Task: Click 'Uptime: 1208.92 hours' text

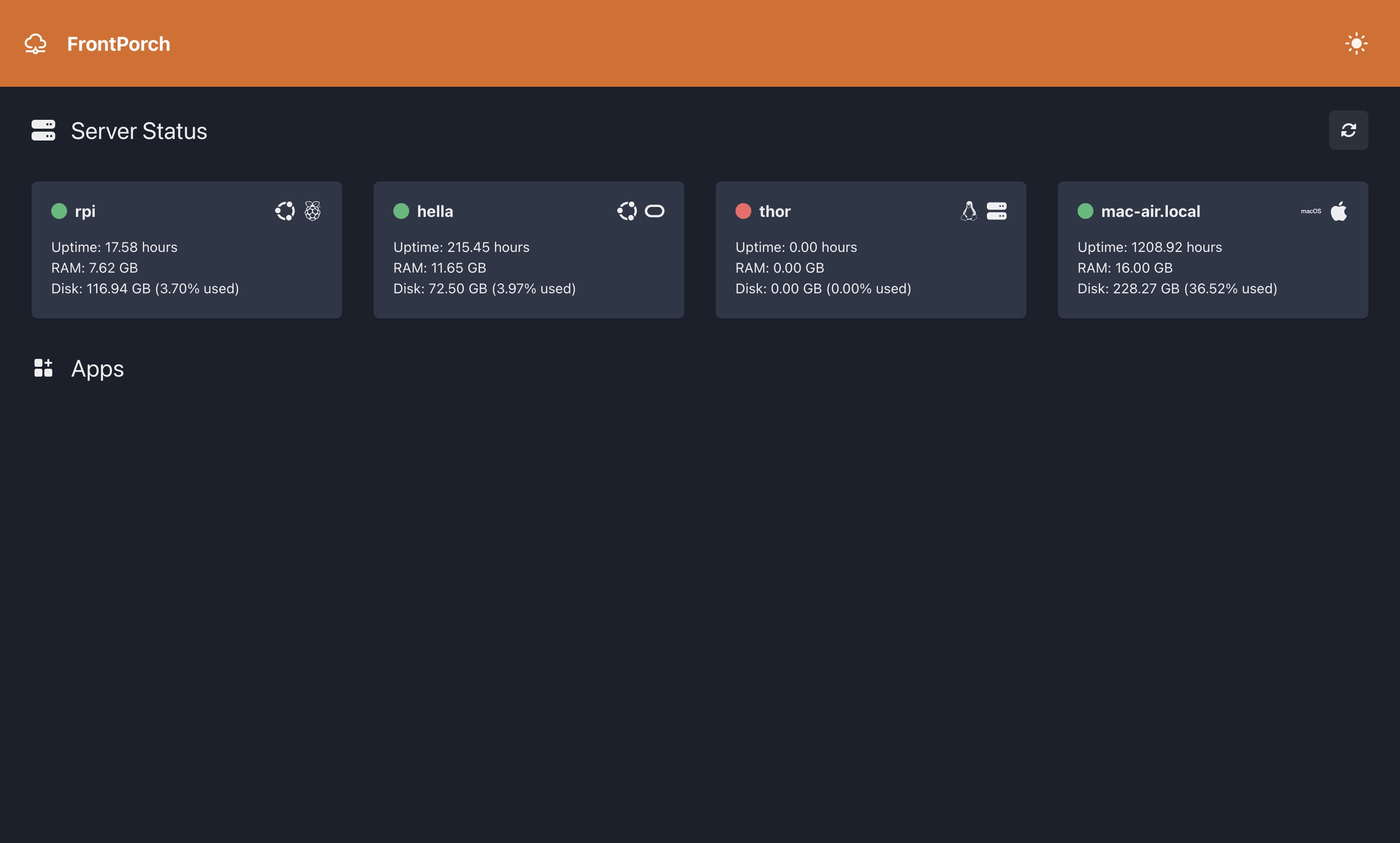Action: pos(1150,247)
